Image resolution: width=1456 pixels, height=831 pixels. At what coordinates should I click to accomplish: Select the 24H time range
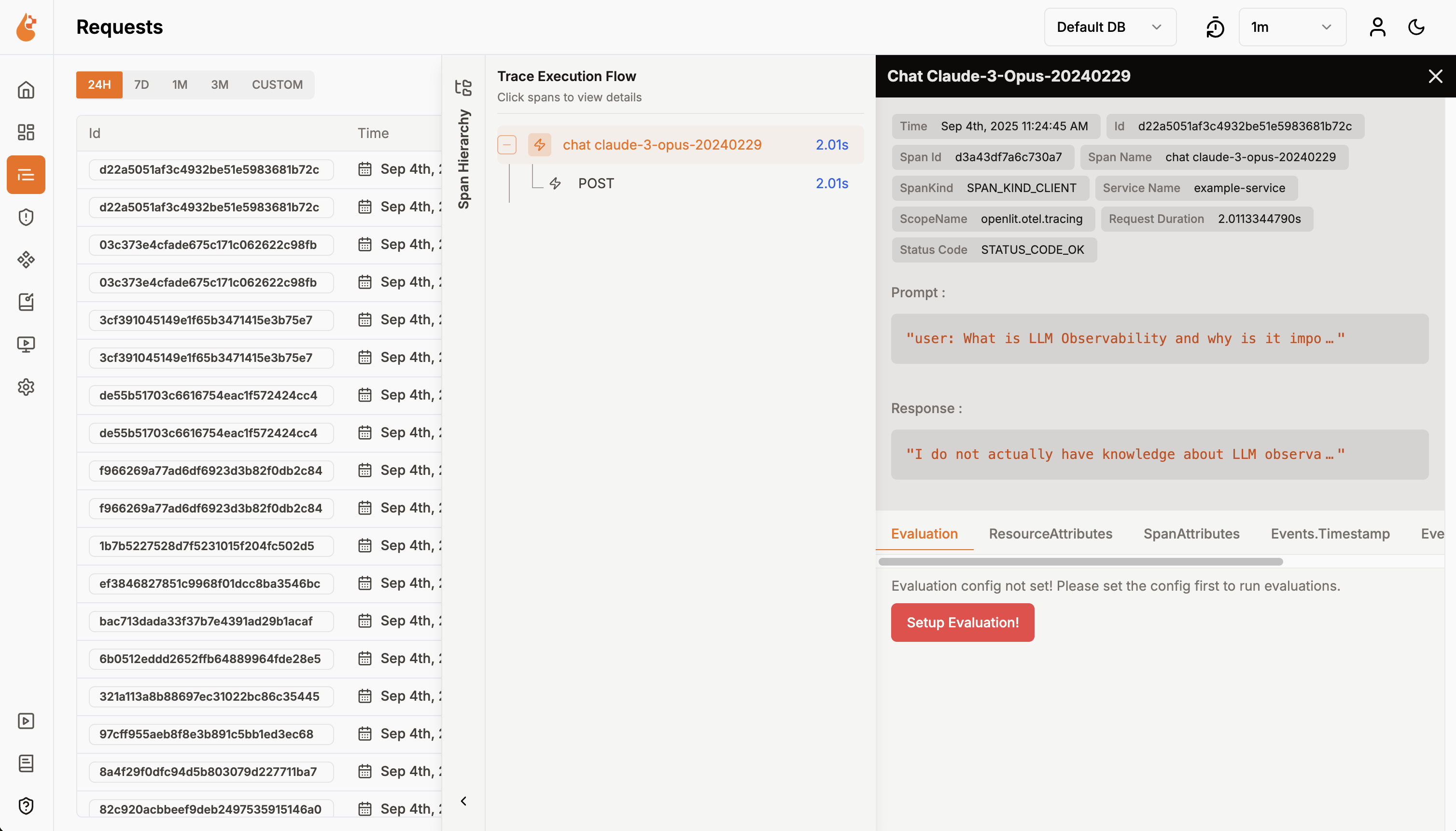pos(99,84)
